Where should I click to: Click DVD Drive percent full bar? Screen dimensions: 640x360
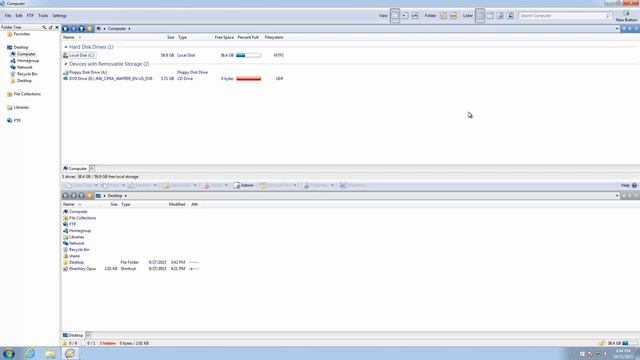pyautogui.click(x=248, y=78)
